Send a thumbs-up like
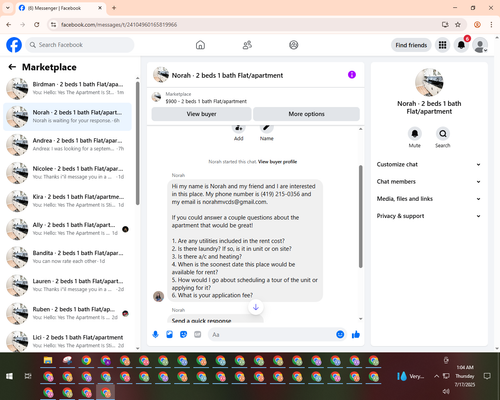The image size is (500, 400). [356, 334]
